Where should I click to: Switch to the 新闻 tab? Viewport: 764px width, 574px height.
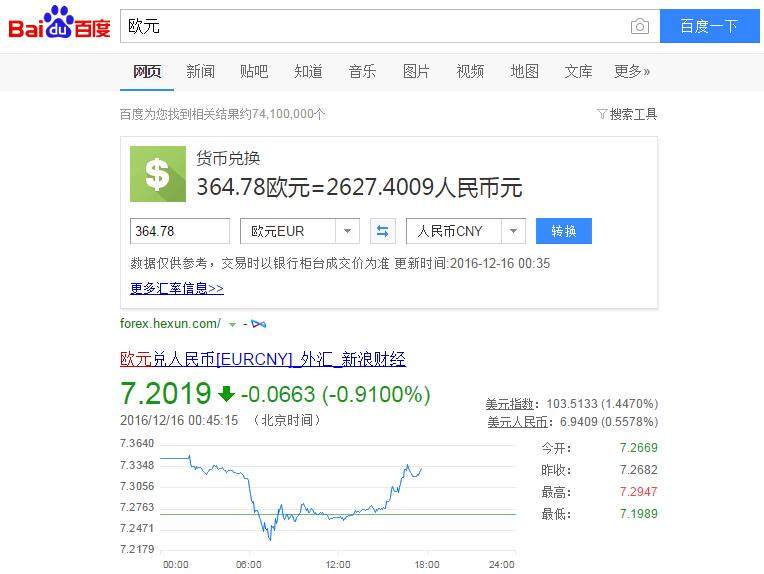click(200, 72)
